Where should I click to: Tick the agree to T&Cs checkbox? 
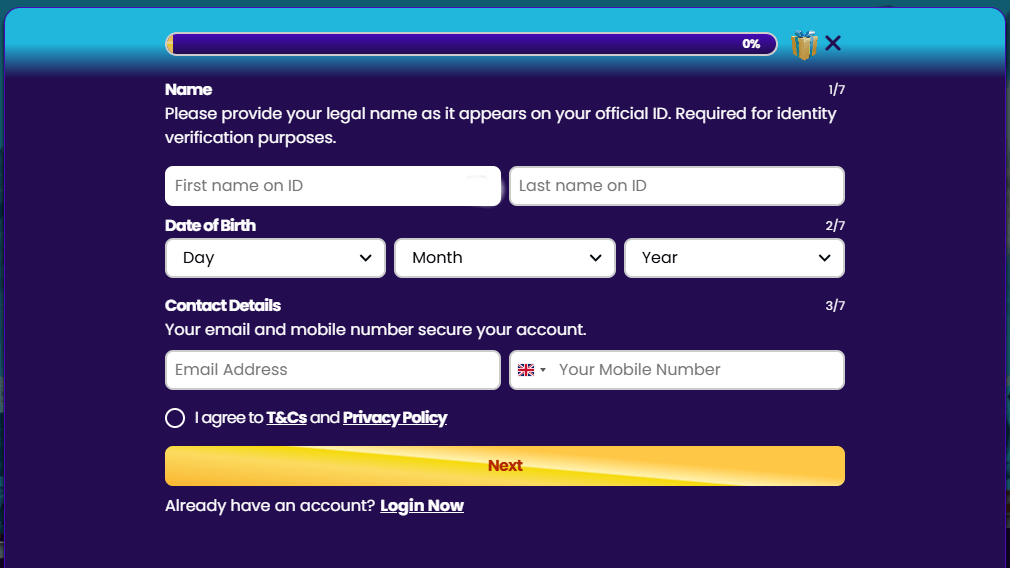coord(175,418)
